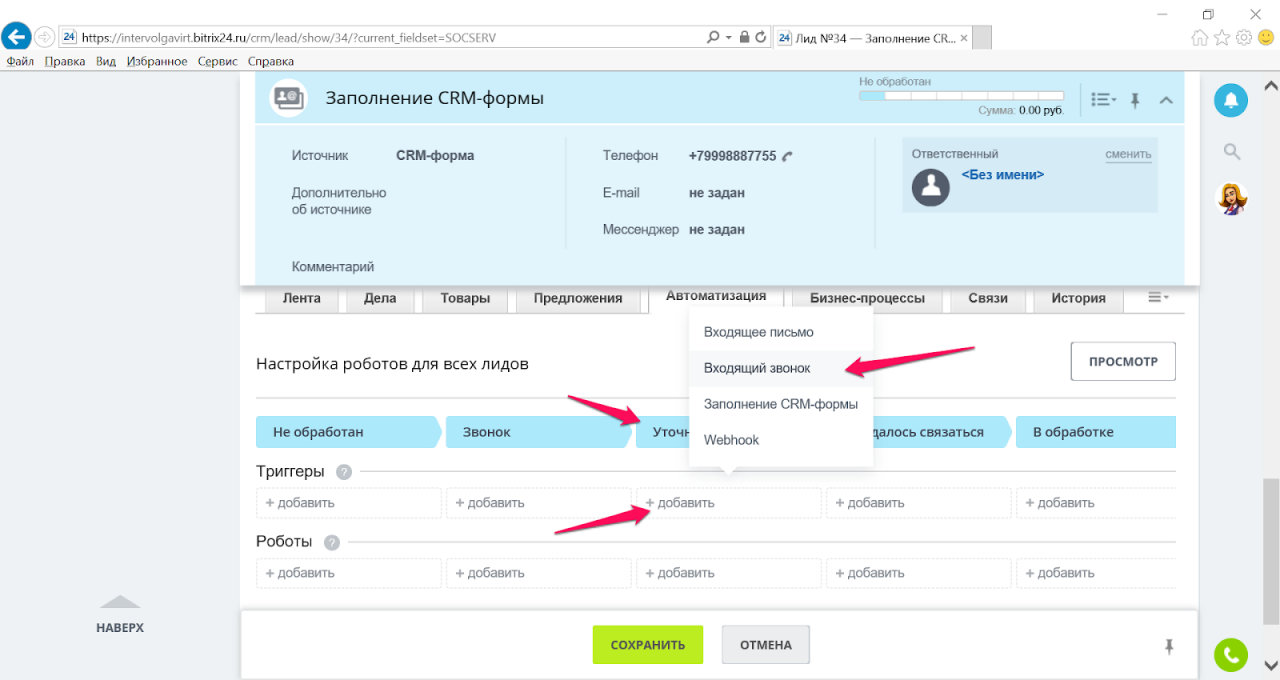Collapse the lead header with the chevron
The width and height of the screenshot is (1280, 680).
coord(1165,100)
